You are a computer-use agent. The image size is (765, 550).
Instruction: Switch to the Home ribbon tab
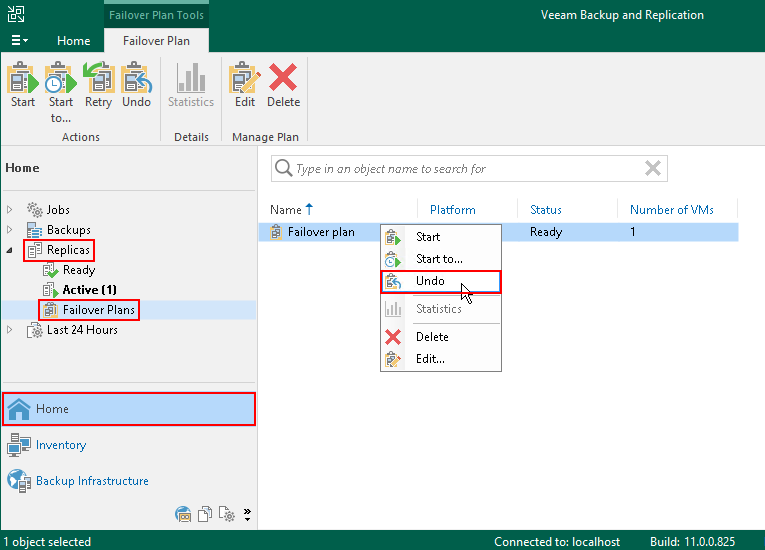point(73,41)
